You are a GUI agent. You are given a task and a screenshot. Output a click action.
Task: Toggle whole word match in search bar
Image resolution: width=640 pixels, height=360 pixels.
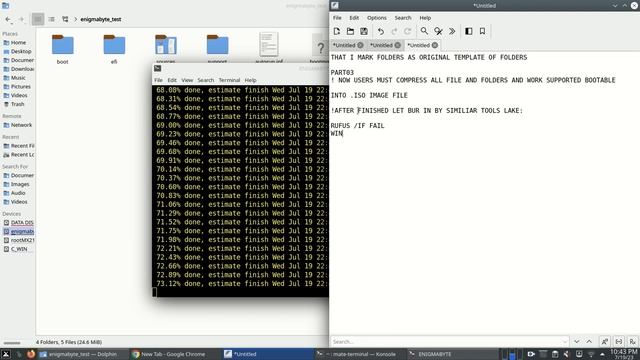pyautogui.click(x=619, y=342)
